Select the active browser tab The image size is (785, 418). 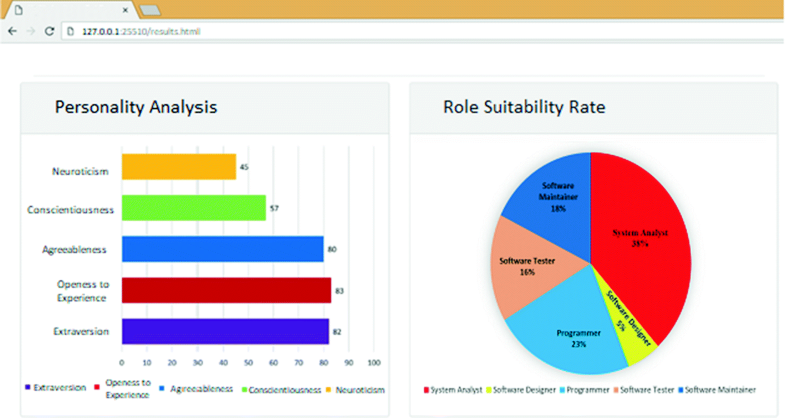[x=70, y=10]
